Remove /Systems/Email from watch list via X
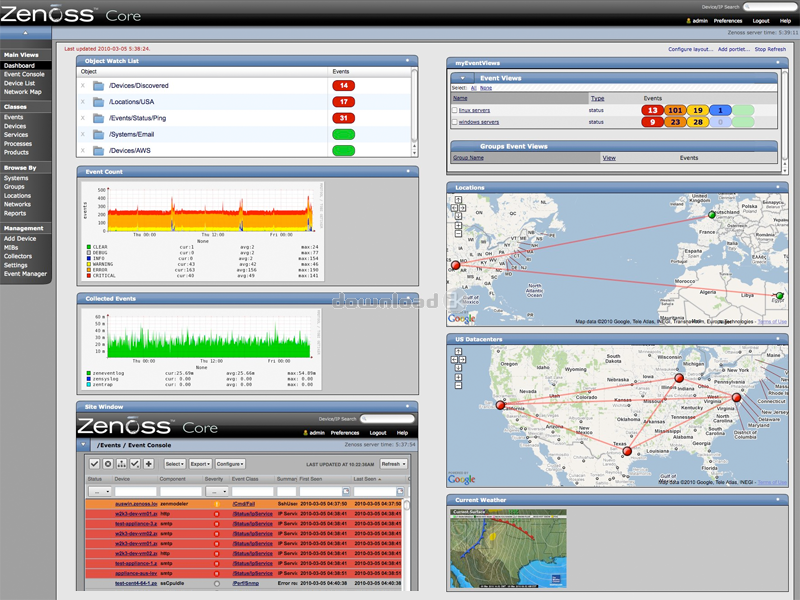Image resolution: width=800 pixels, height=600 pixels. pyautogui.click(x=83, y=135)
